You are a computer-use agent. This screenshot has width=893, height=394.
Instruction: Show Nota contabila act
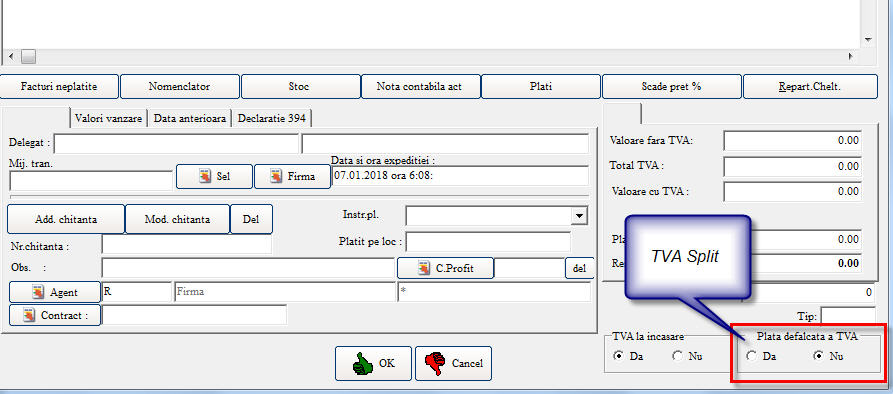tap(420, 87)
